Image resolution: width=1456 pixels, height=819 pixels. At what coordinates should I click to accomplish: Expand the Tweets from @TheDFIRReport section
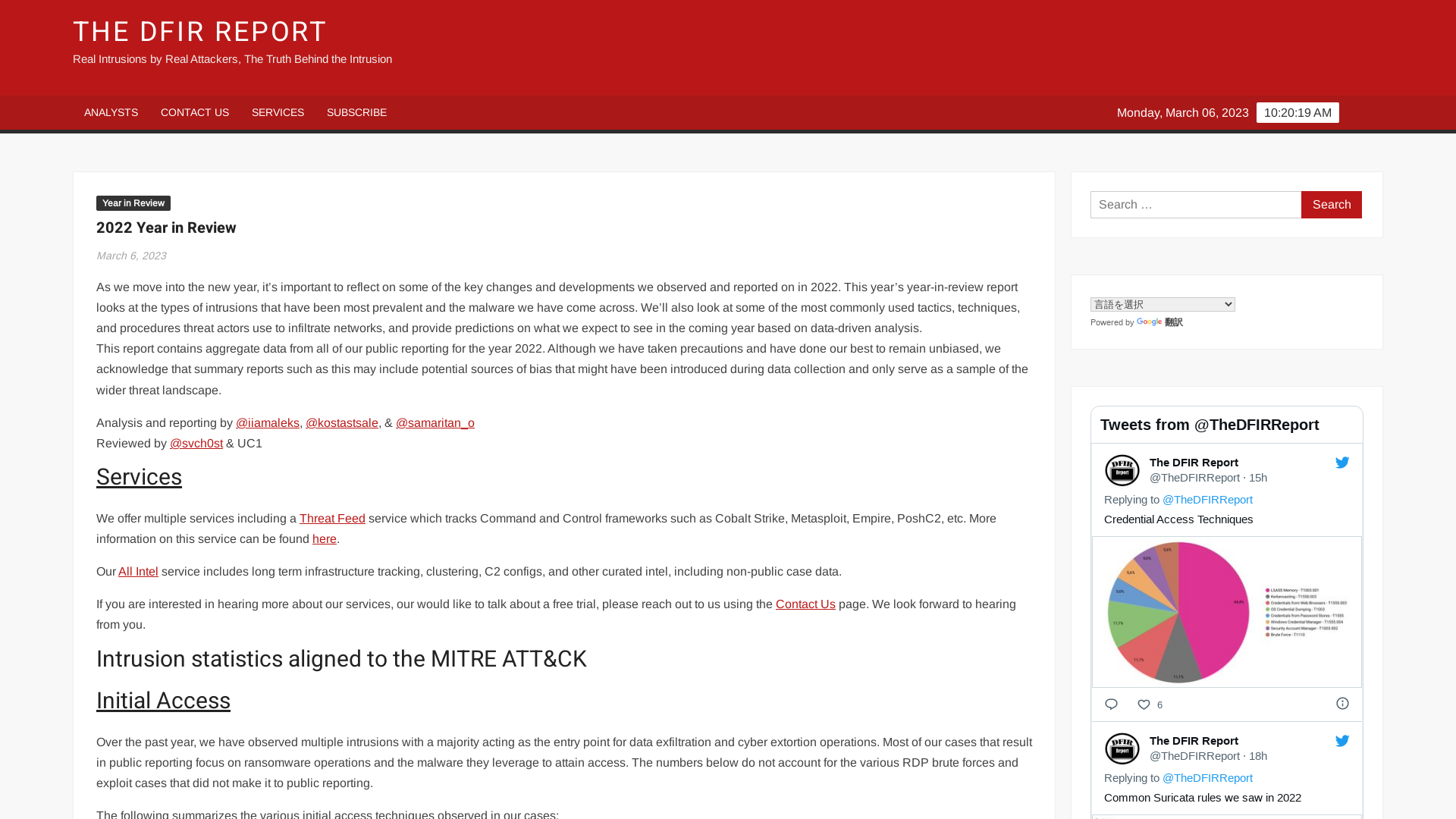pos(1210,424)
